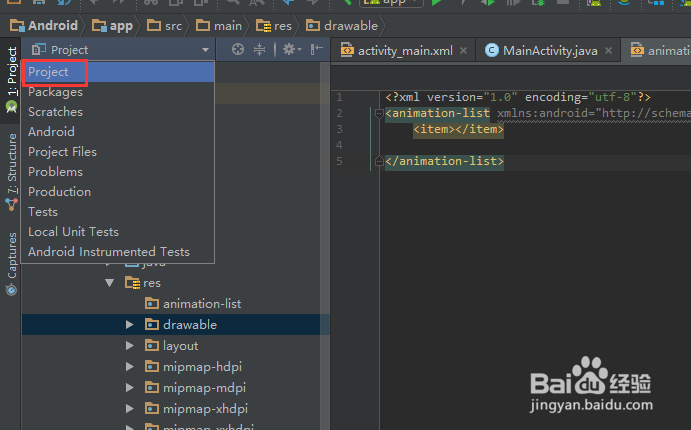Viewport: 691px width, 430px height.
Task: Click the <item></item> code text
Action: [x=458, y=129]
